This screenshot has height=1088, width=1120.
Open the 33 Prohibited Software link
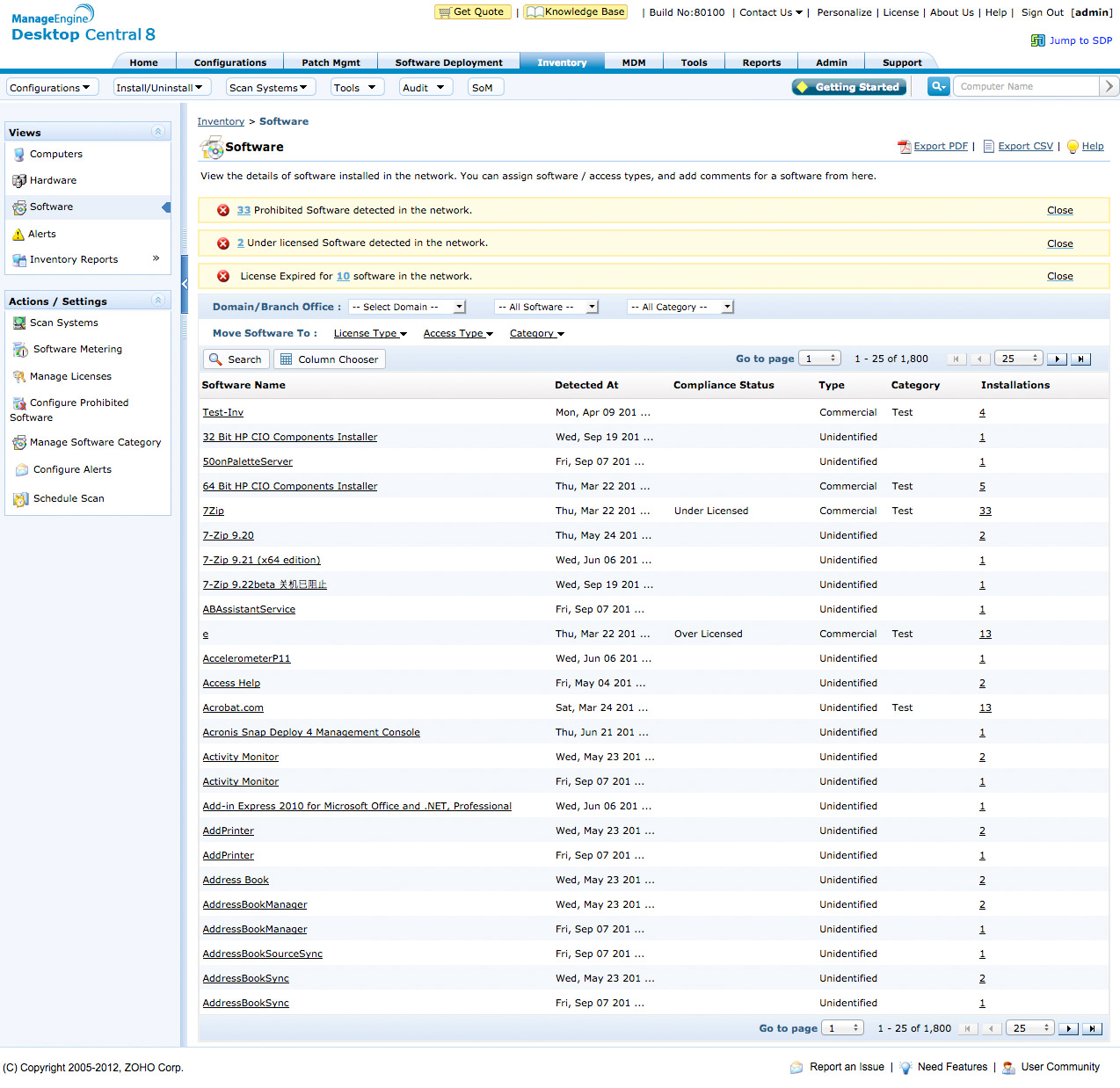click(x=244, y=211)
